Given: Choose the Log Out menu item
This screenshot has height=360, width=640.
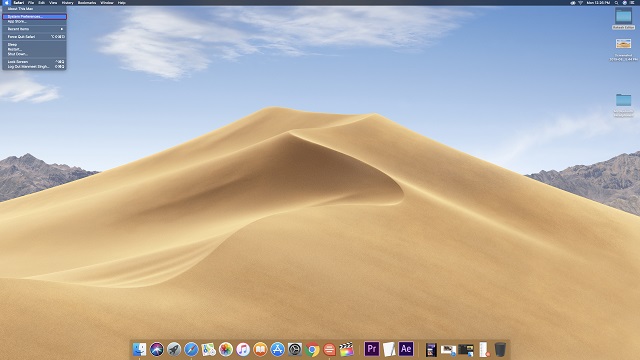Looking at the screenshot, I should (34, 67).
